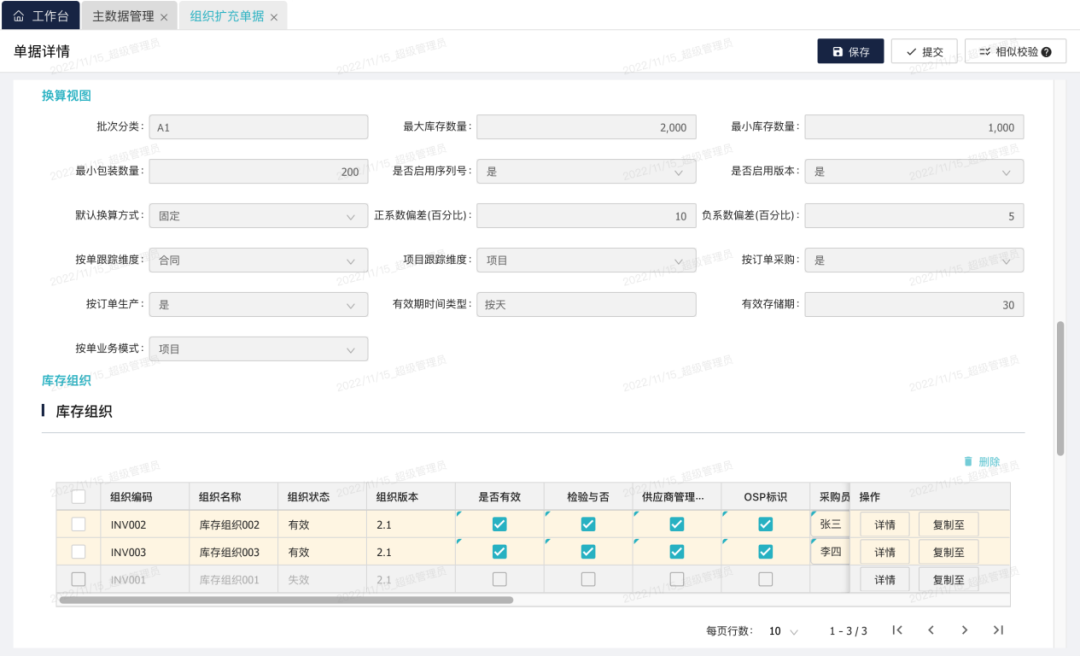Click the home icon on 工作台 tab
1080x656 pixels.
pyautogui.click(x=18, y=16)
